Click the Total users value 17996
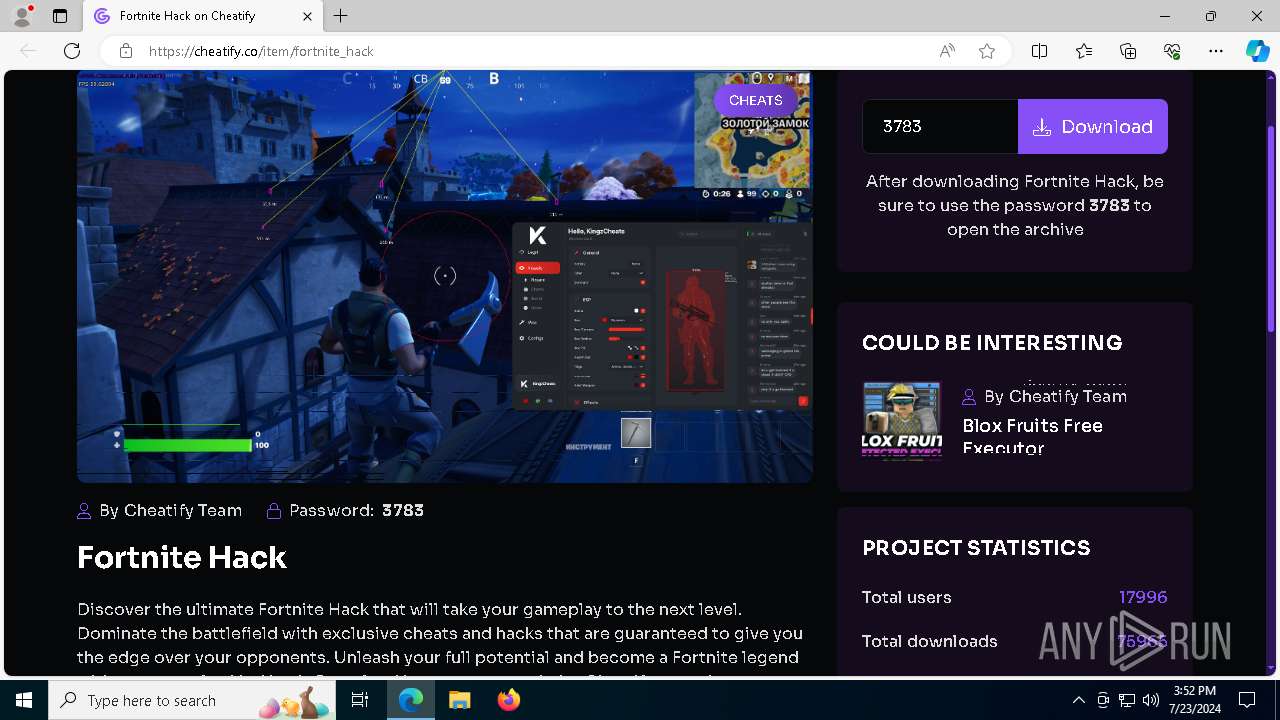Screen dimensions: 1280x720 click(x=1143, y=597)
